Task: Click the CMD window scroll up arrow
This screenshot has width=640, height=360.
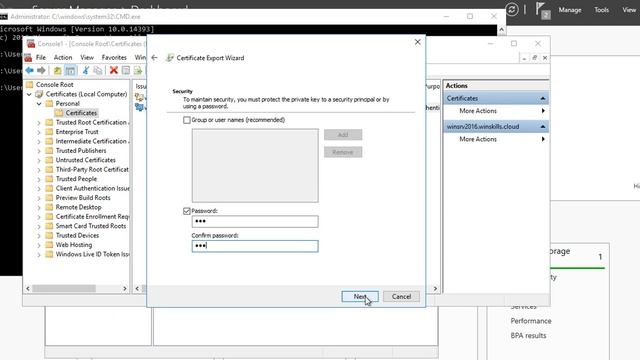Action: [x=502, y=29]
